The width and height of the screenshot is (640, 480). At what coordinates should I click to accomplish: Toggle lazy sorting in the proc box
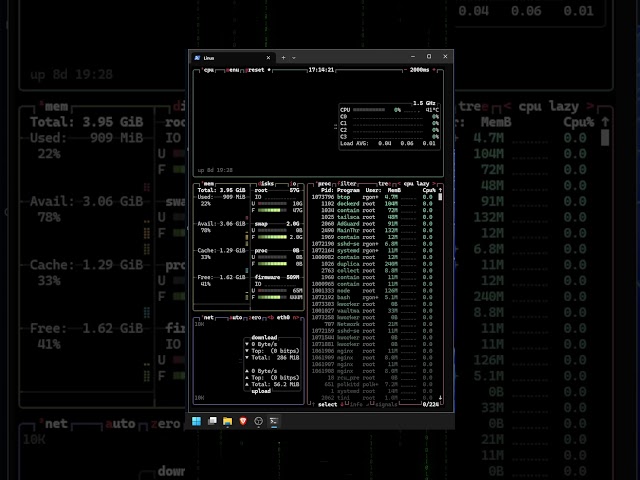[x=423, y=184]
